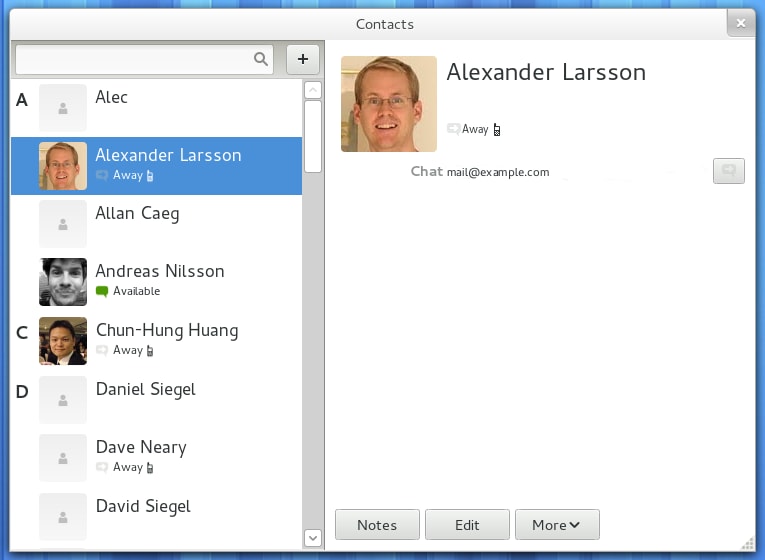Viewport: 765px width, 560px height.
Task: Select the contact Daniel Siegel
Action: click(156, 400)
